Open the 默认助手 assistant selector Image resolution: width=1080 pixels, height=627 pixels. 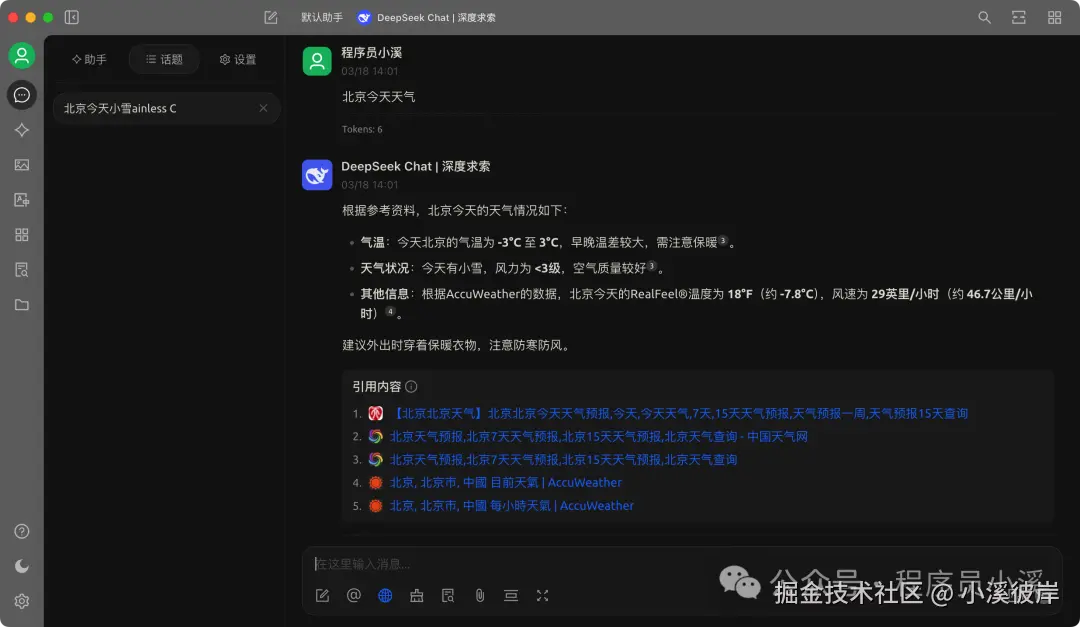[321, 17]
